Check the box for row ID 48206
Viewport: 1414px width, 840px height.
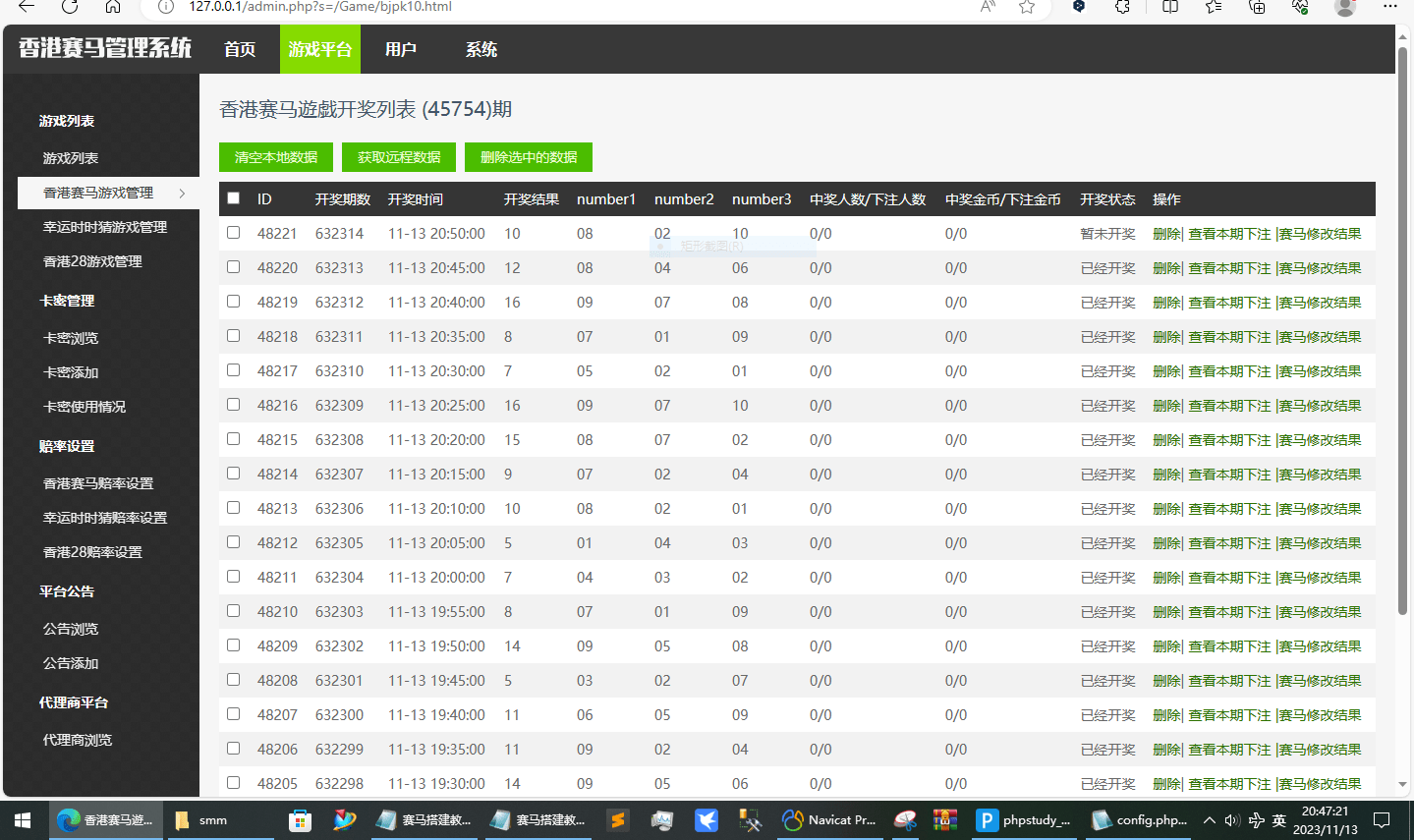pyautogui.click(x=233, y=748)
